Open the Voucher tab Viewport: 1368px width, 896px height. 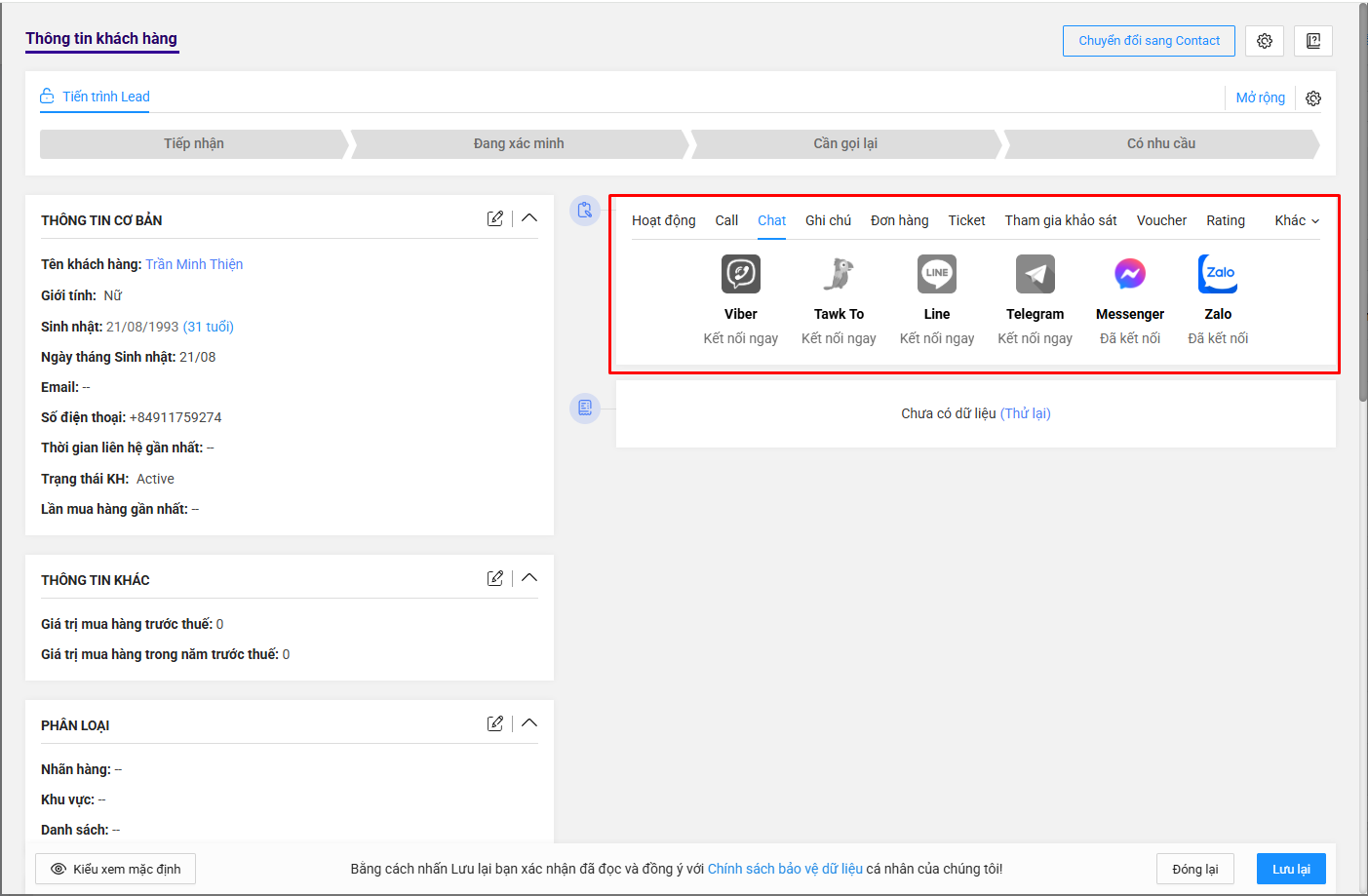tap(1161, 220)
